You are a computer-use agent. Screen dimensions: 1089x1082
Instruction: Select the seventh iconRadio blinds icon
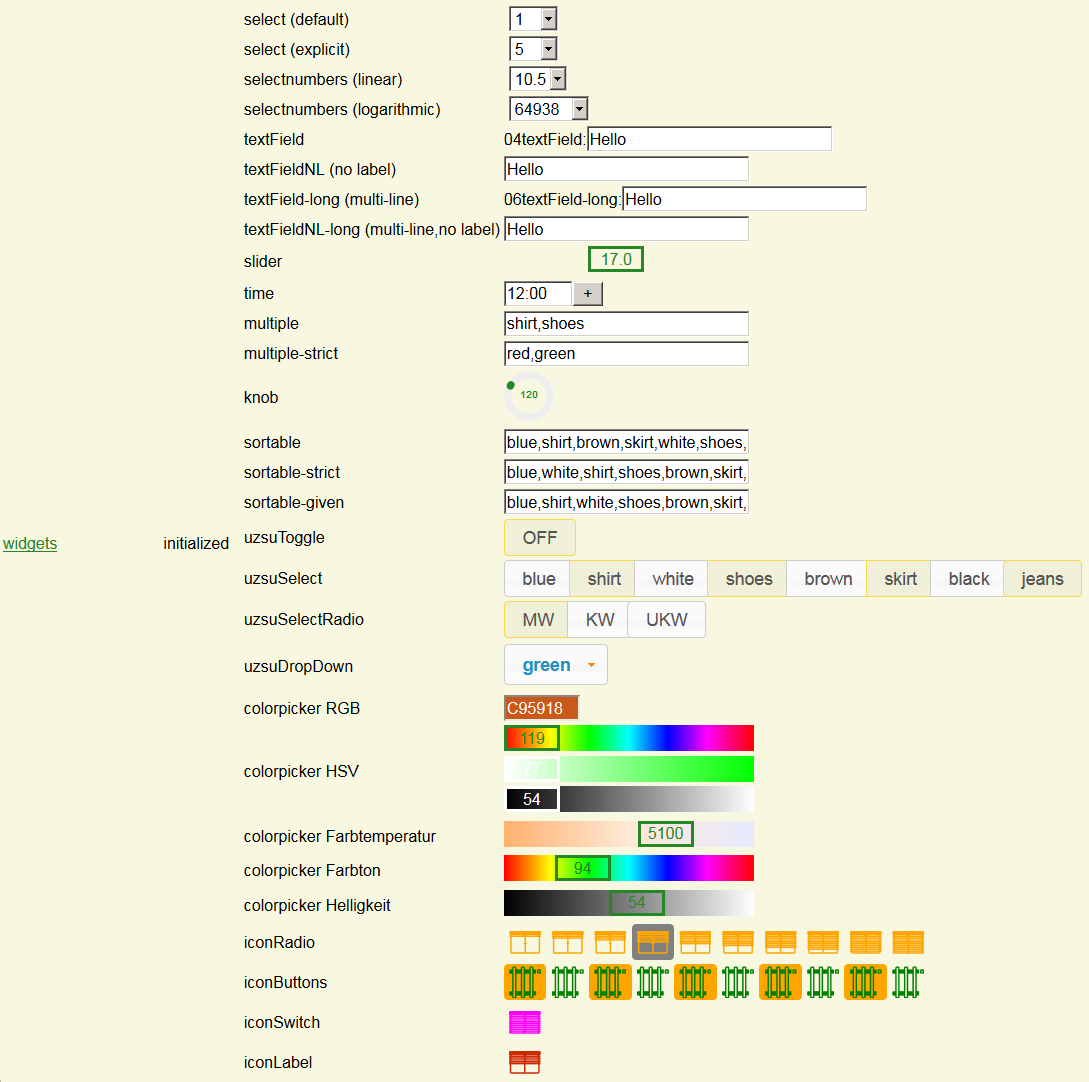coord(781,942)
